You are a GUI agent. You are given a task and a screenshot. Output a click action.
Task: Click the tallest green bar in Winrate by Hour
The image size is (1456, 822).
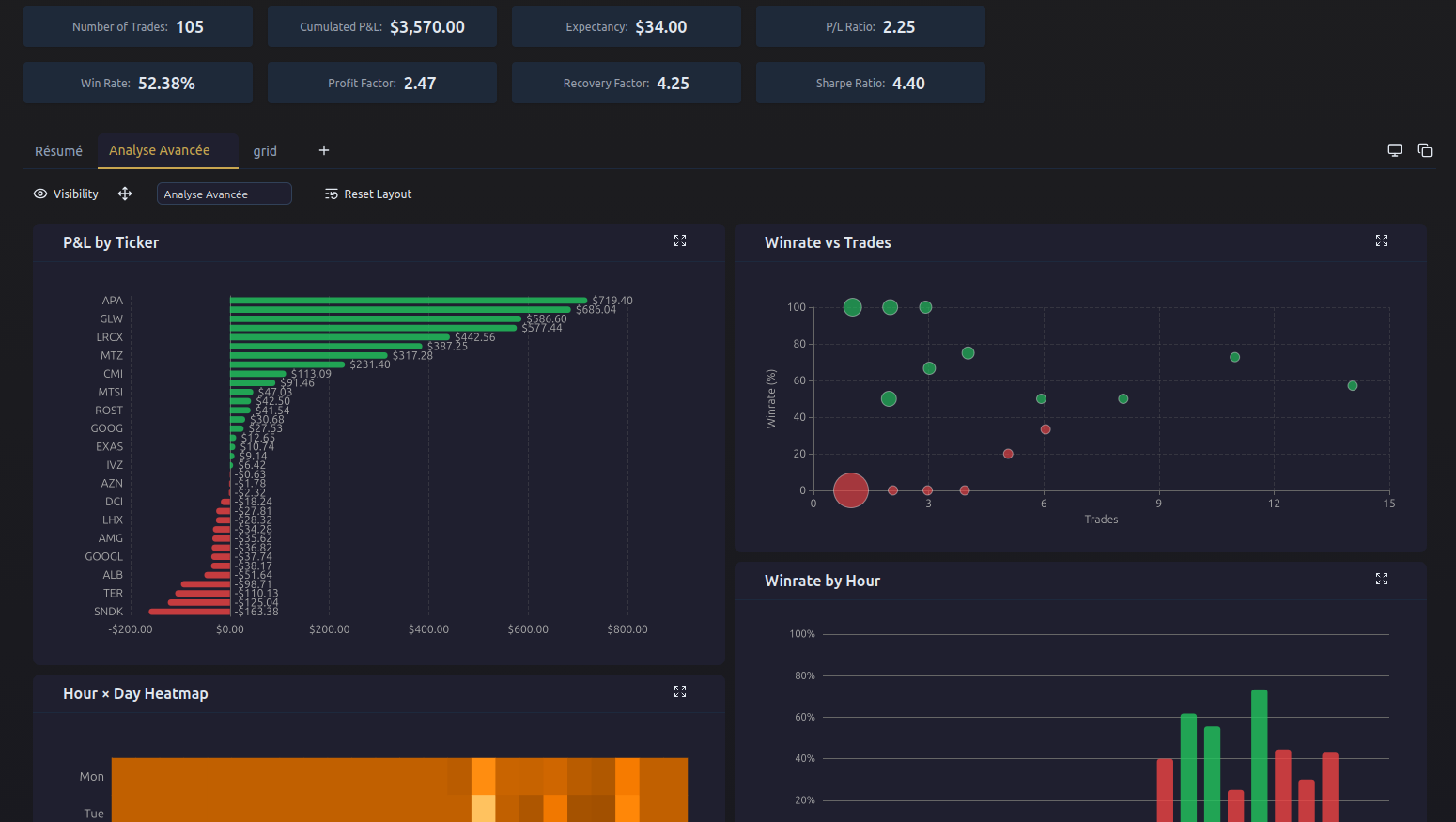click(x=1260, y=755)
